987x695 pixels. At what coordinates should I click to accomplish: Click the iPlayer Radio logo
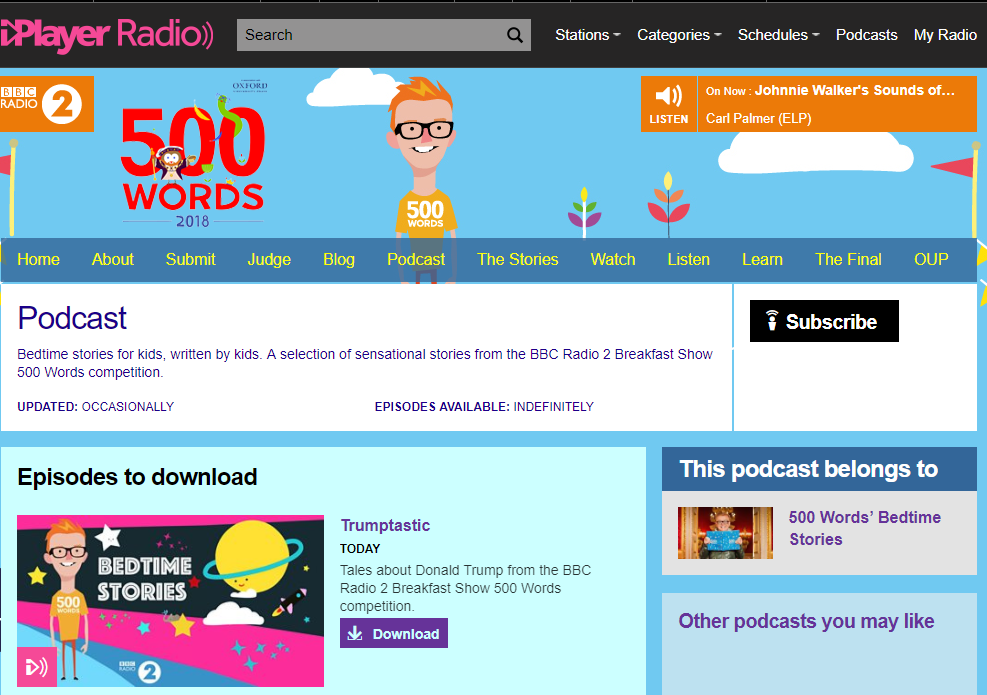[107, 34]
